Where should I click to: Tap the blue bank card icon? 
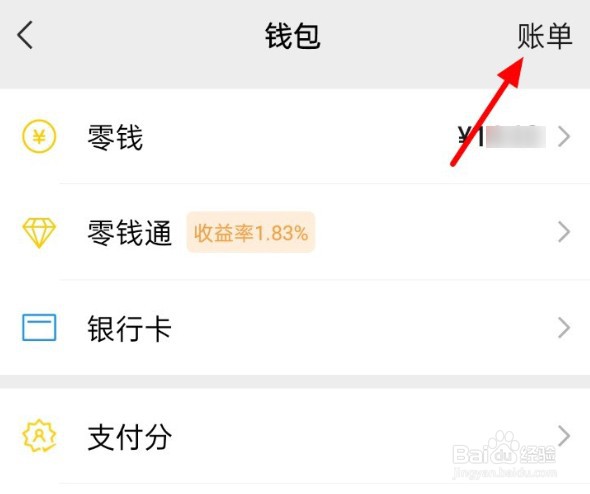point(39,328)
